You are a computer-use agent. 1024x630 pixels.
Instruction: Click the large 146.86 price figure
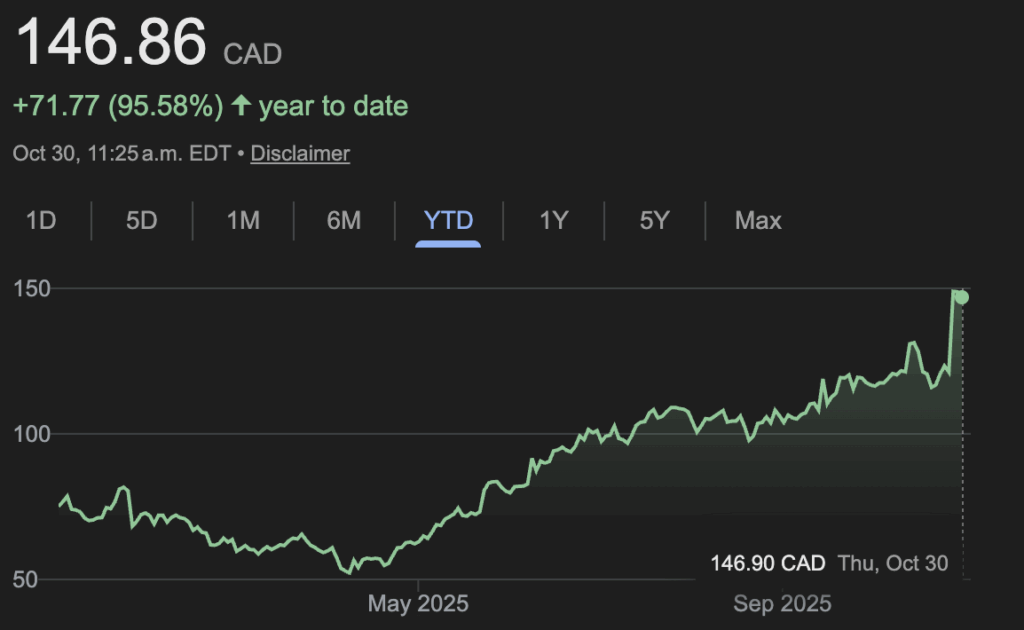click(x=111, y=42)
